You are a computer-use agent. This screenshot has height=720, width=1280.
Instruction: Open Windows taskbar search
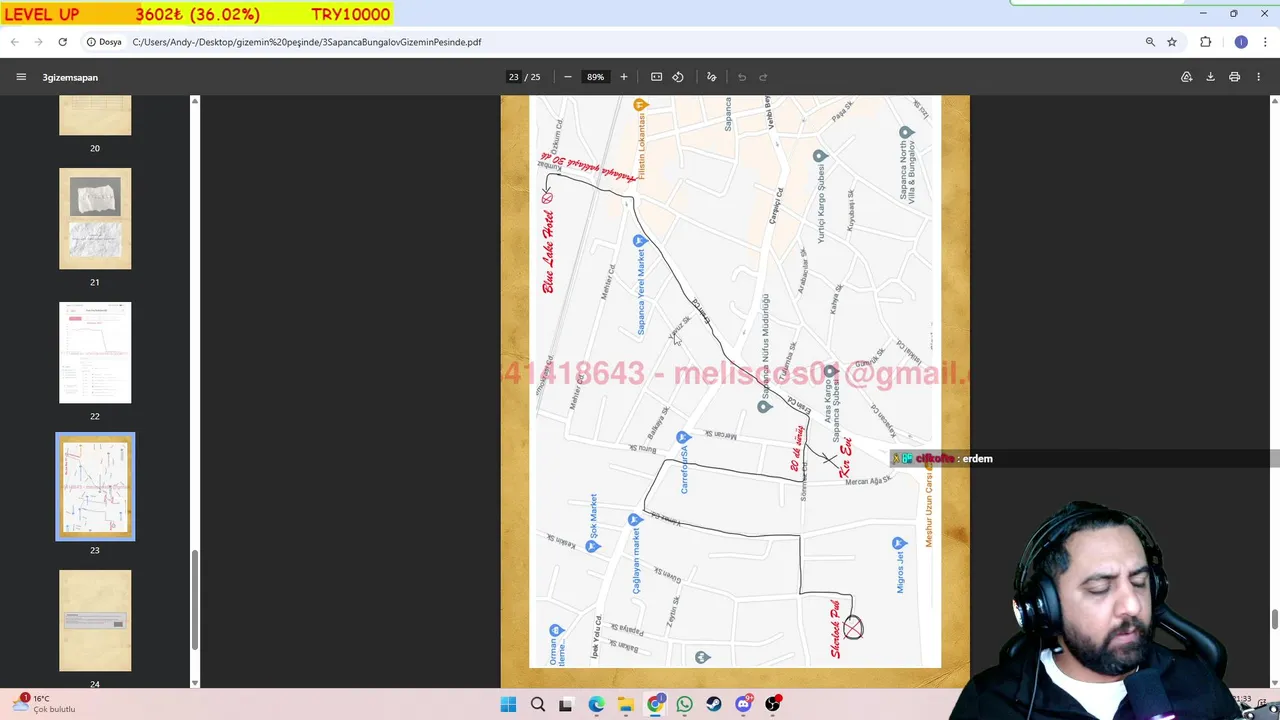click(538, 704)
